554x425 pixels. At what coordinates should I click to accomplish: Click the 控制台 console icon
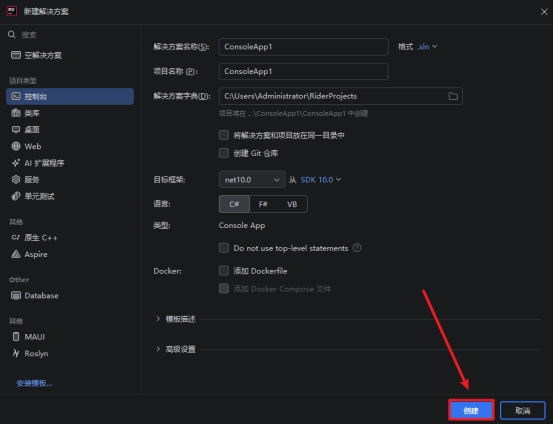coord(16,96)
